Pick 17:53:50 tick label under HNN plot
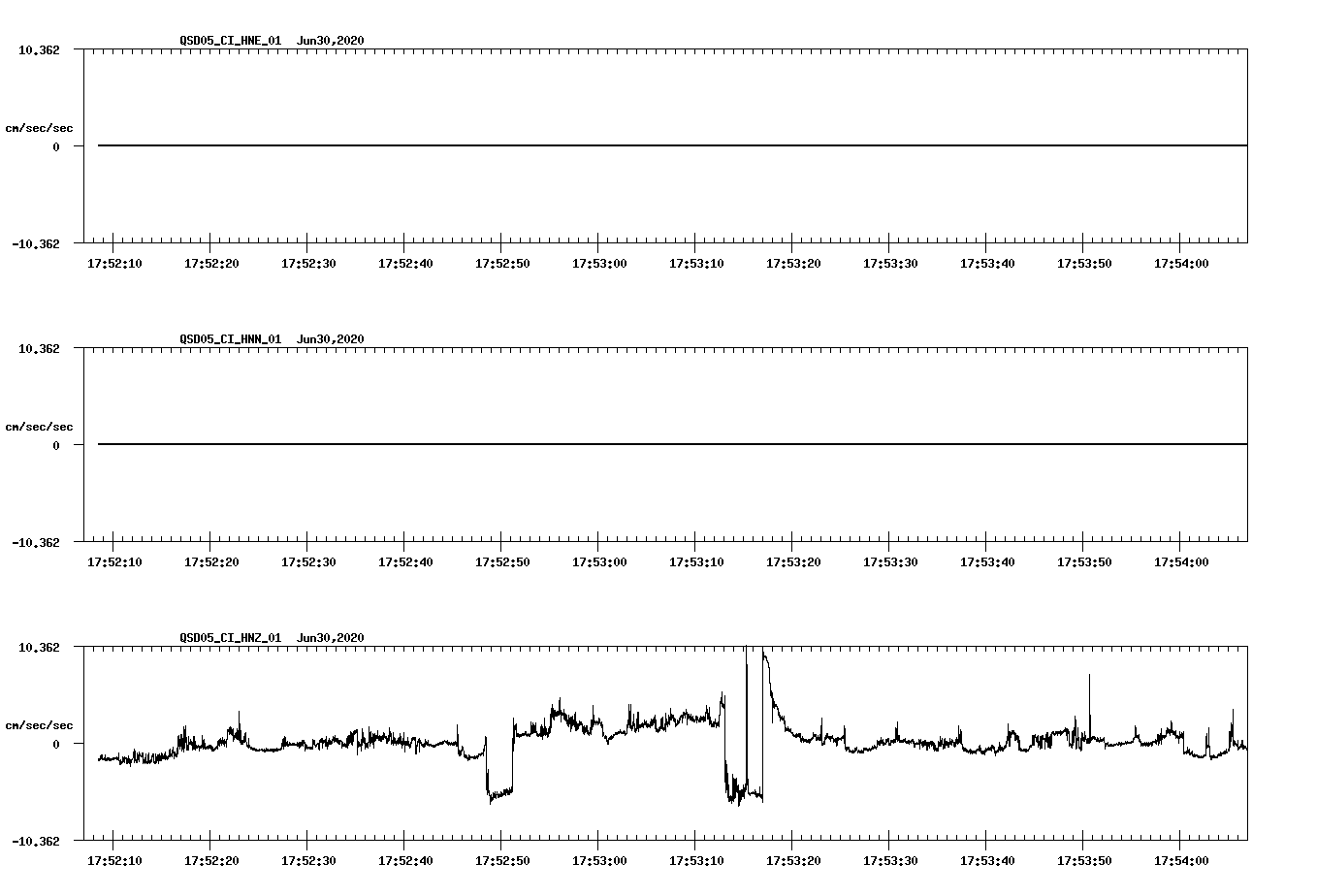Viewport: 1317px width, 896px height. point(1084,562)
